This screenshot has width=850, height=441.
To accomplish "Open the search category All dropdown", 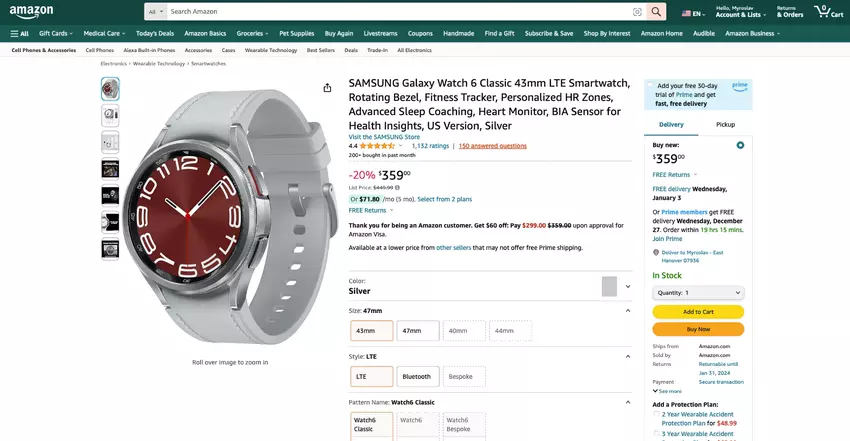I will pyautogui.click(x=156, y=12).
